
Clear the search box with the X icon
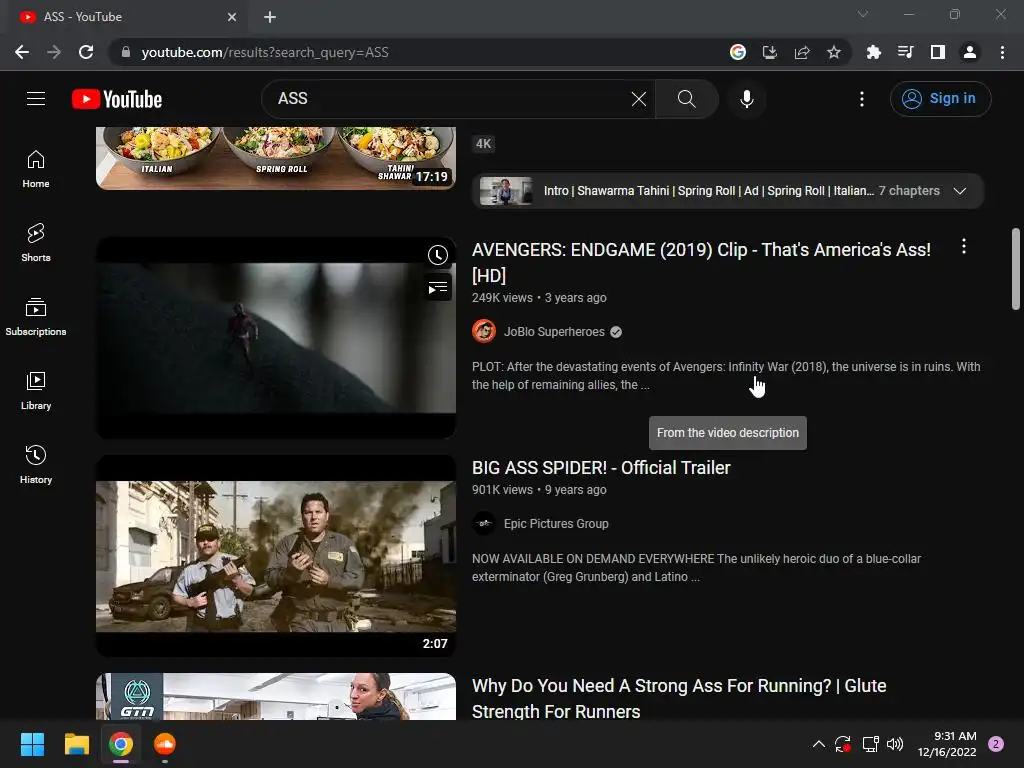[639, 99]
